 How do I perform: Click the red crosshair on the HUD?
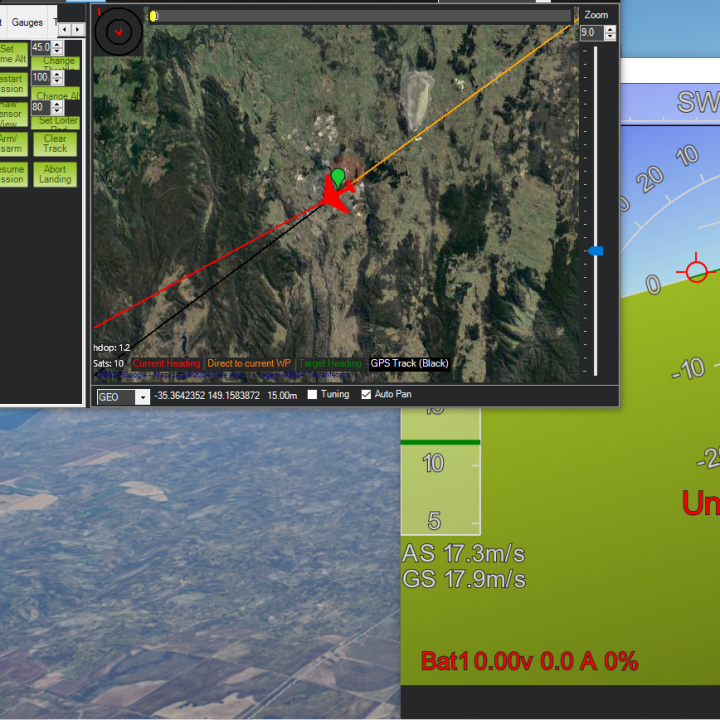tap(697, 271)
